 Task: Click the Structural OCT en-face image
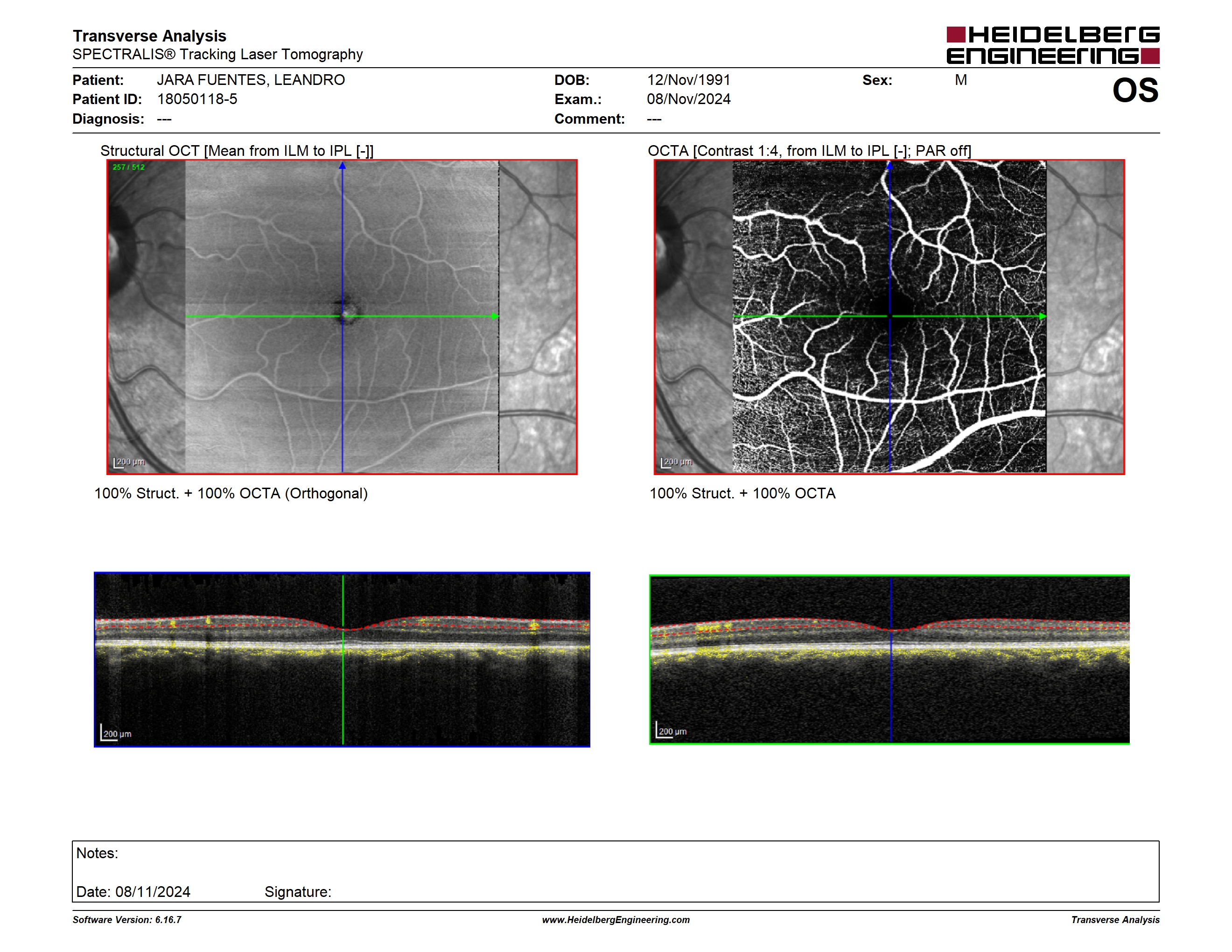pos(342,316)
